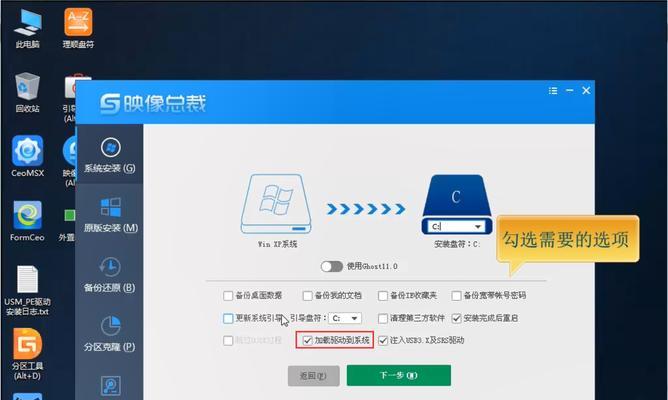Open the 理顺盘符 desktop icon
Image resolution: width=668 pixels, height=400 pixels.
click(78, 29)
